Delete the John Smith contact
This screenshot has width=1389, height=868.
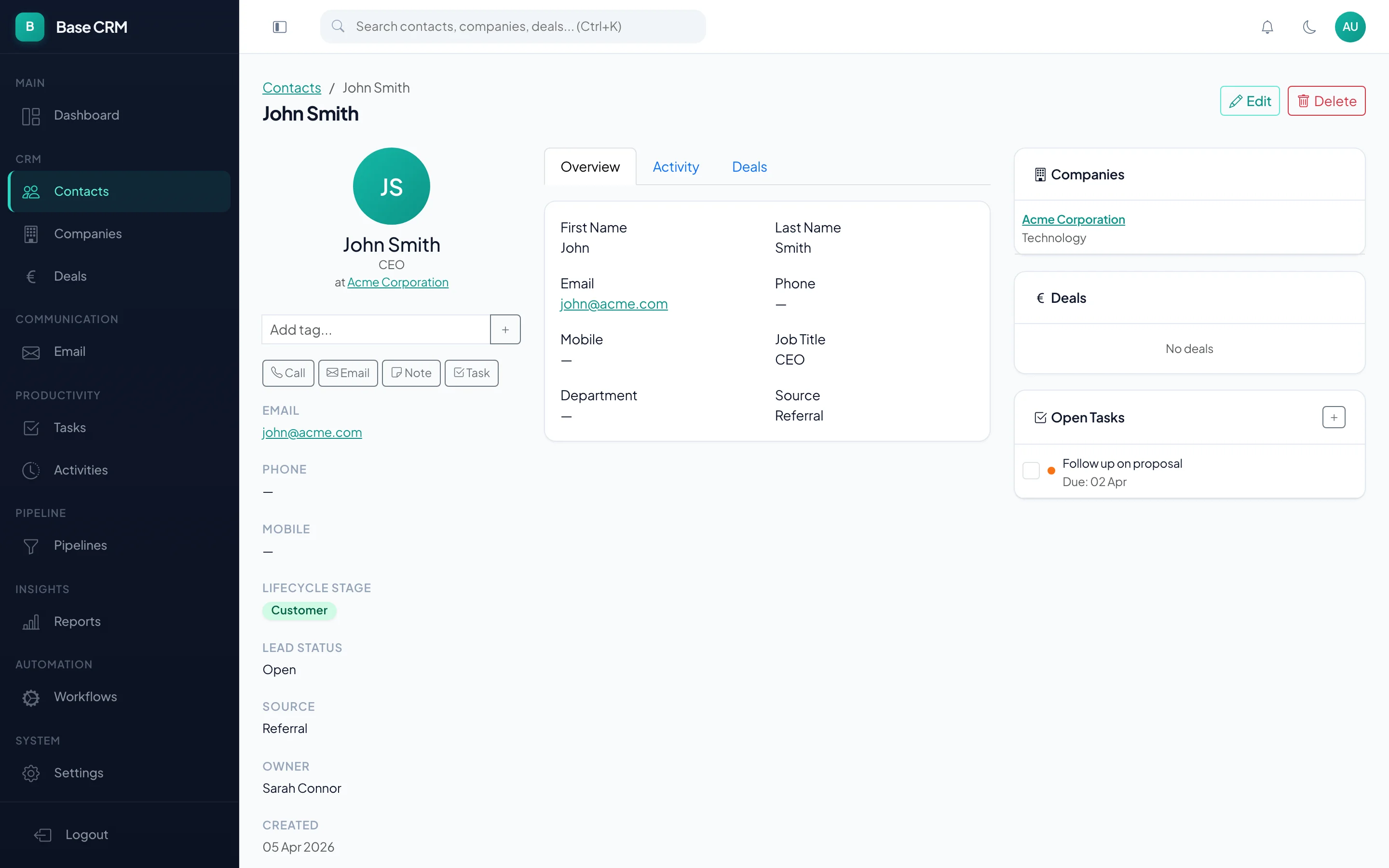point(1326,100)
